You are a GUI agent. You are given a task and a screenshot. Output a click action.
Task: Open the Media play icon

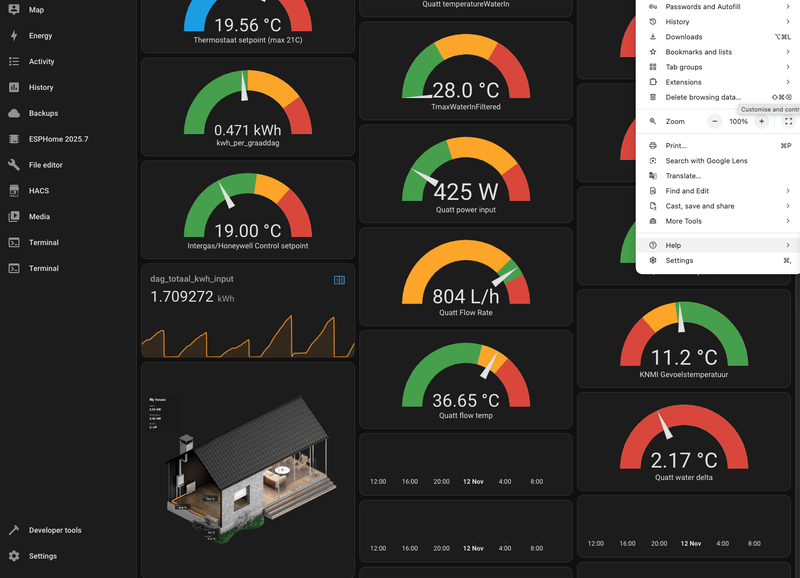tap(14, 216)
